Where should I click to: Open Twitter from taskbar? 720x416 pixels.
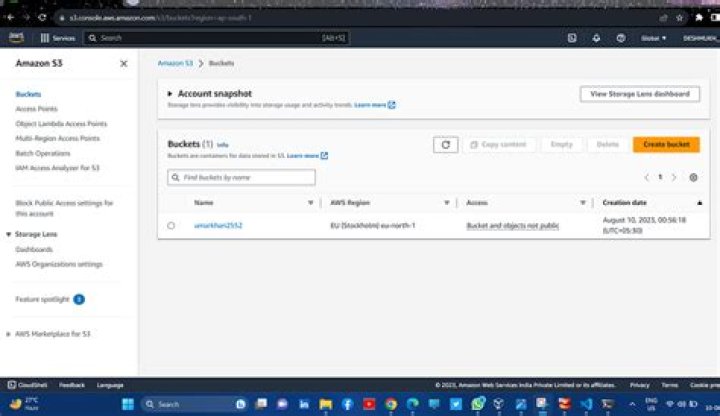(456, 404)
